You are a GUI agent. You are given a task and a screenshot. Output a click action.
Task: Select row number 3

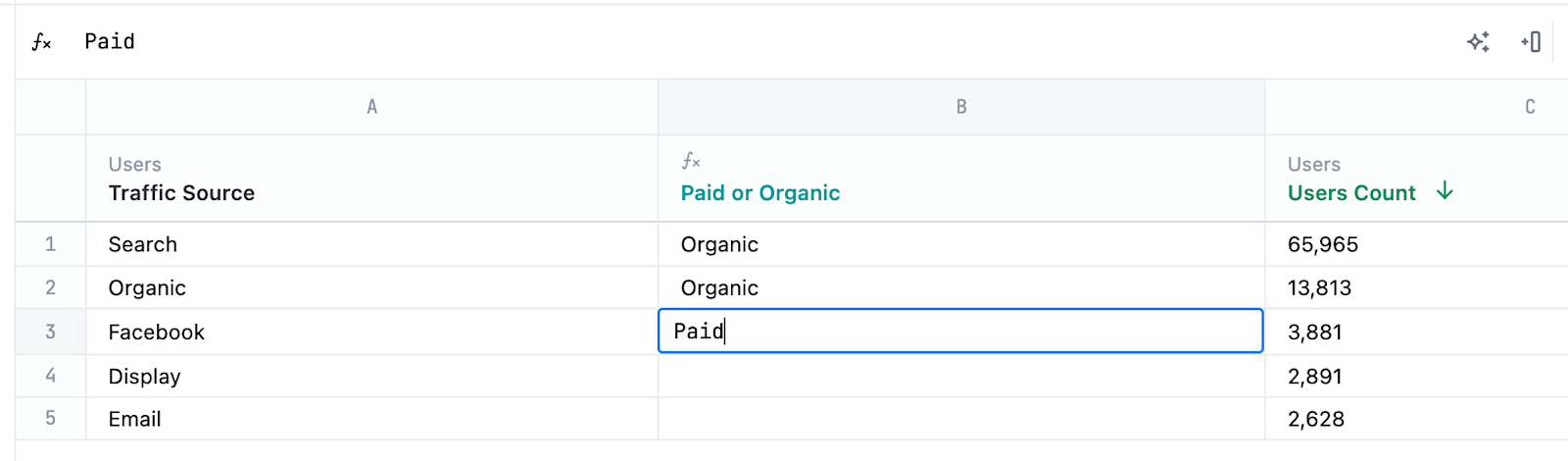[50, 332]
